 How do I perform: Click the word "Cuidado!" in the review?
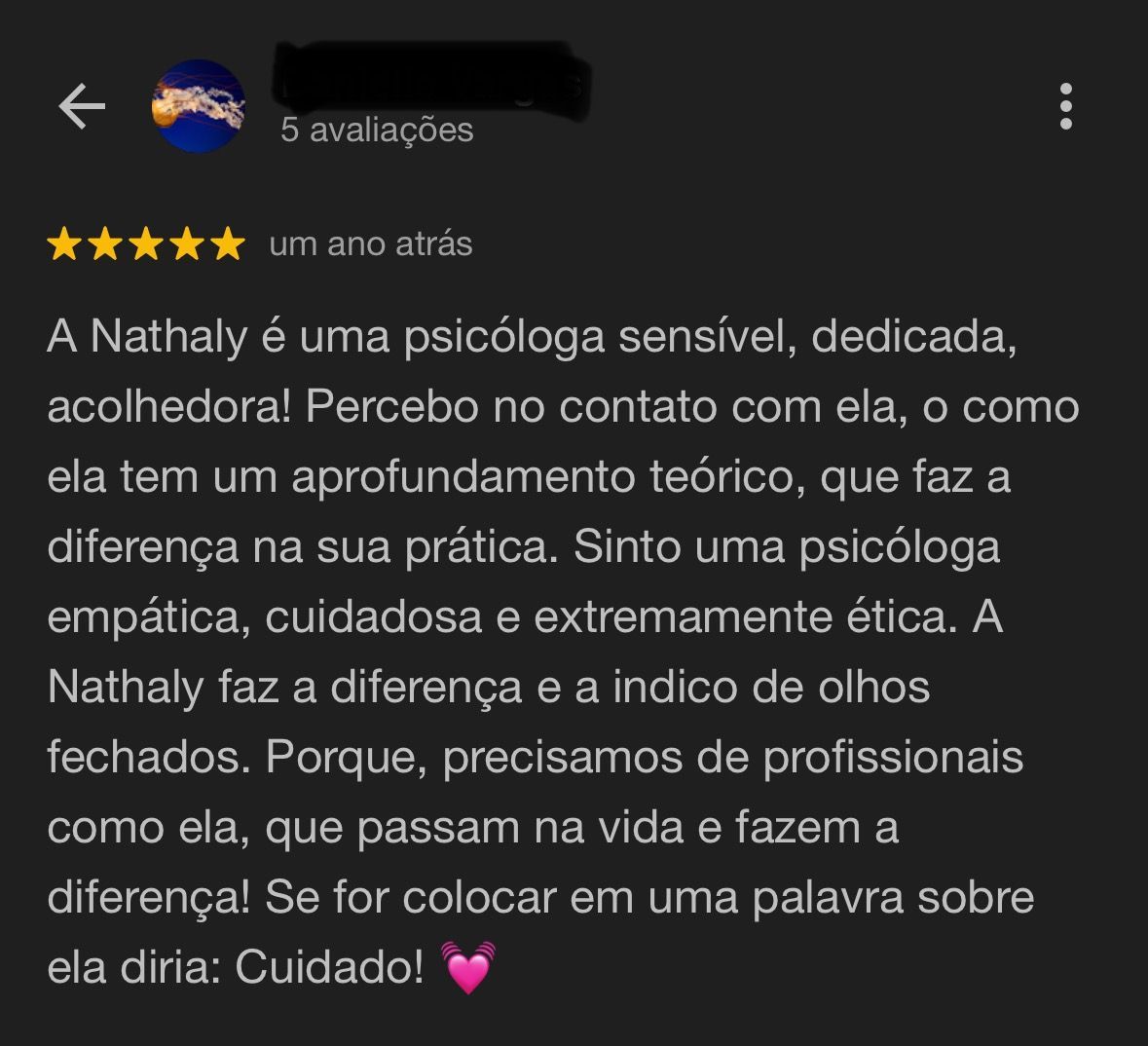[329, 967]
